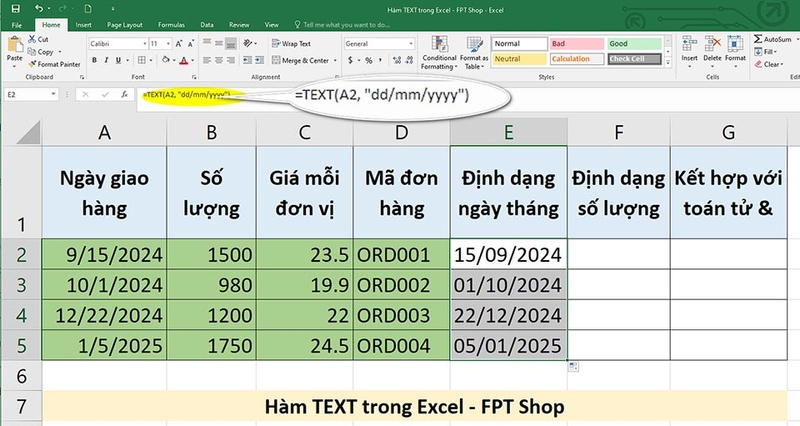Click the Save icon in the quick access toolbar
This screenshot has width=800, height=426.
click(15, 9)
